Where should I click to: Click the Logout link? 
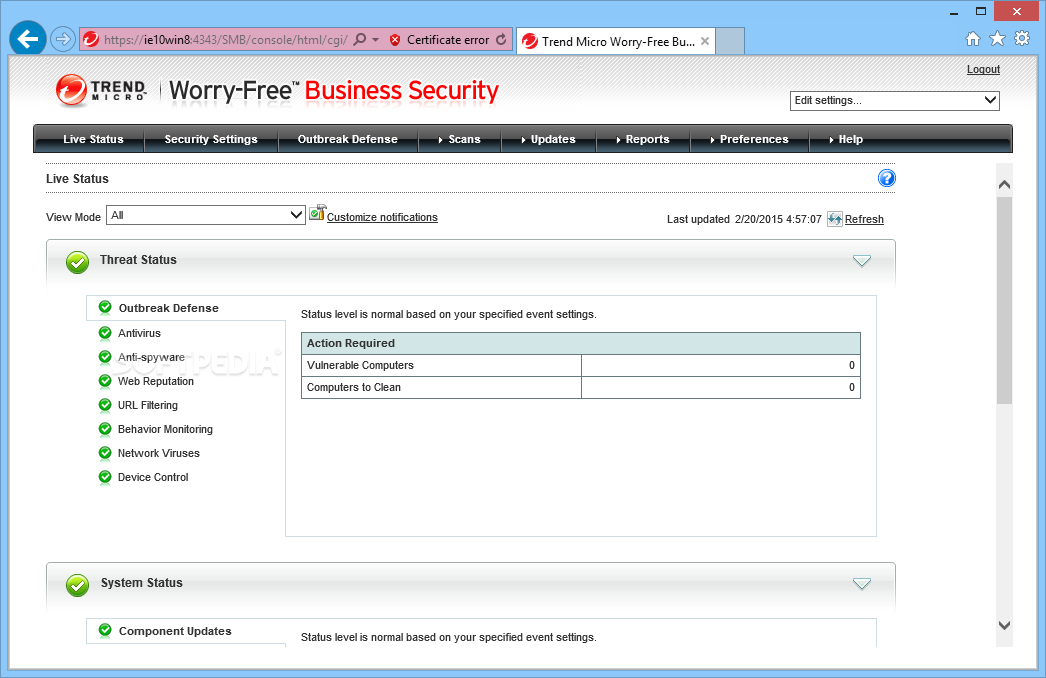[983, 69]
